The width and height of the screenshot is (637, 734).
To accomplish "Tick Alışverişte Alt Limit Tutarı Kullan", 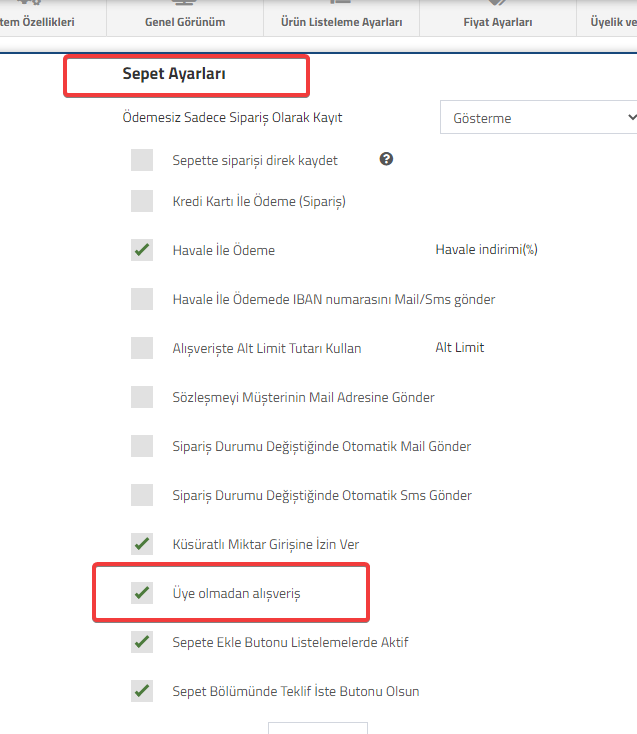I will click(142, 348).
